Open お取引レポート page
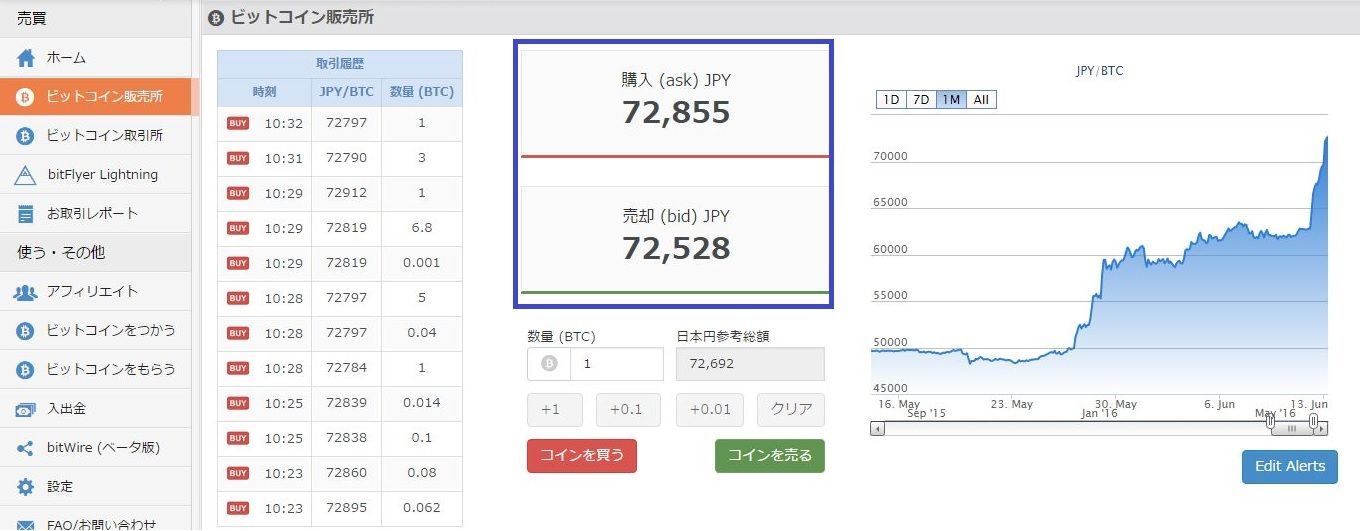 tap(95, 214)
